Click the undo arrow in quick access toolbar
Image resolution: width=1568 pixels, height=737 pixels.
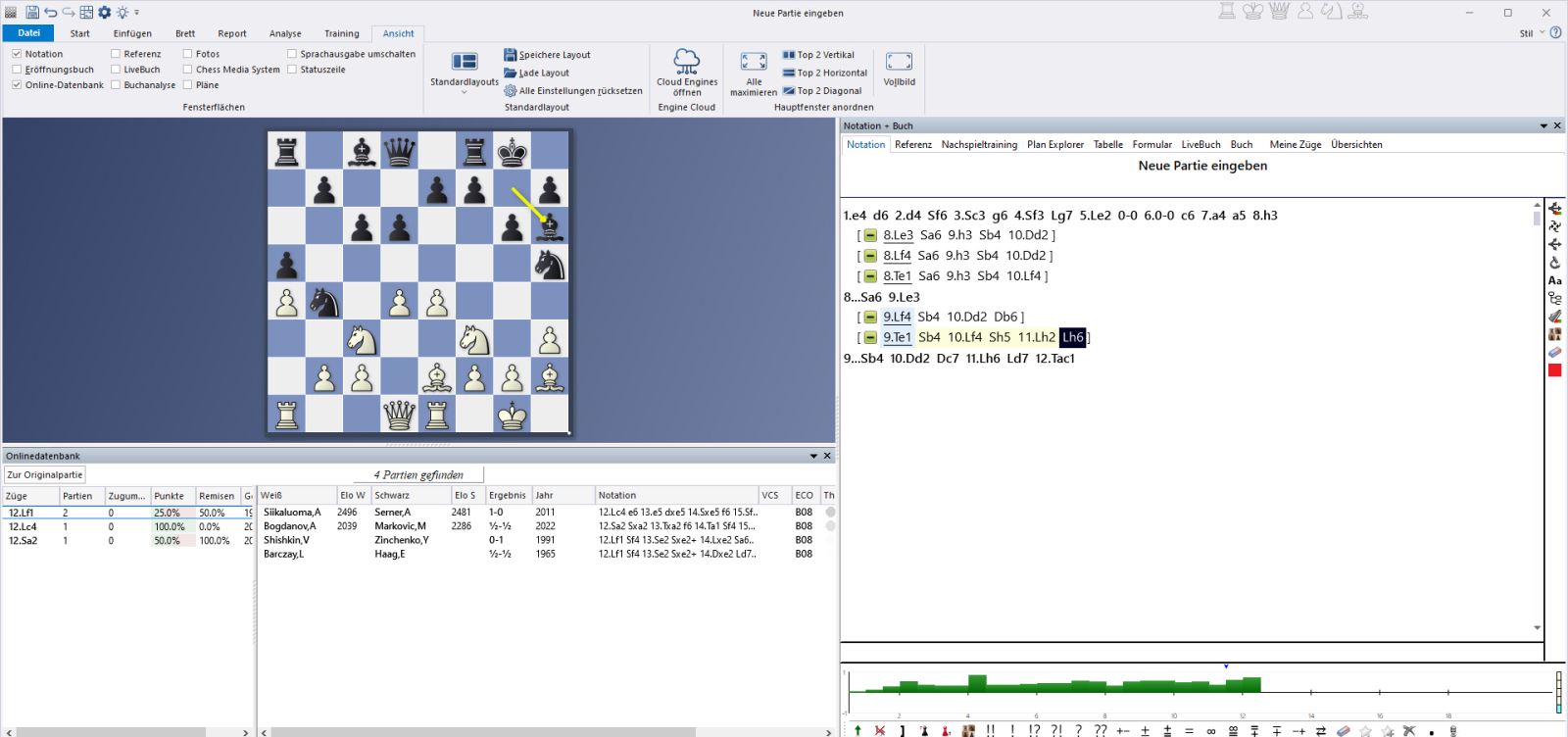[51, 13]
